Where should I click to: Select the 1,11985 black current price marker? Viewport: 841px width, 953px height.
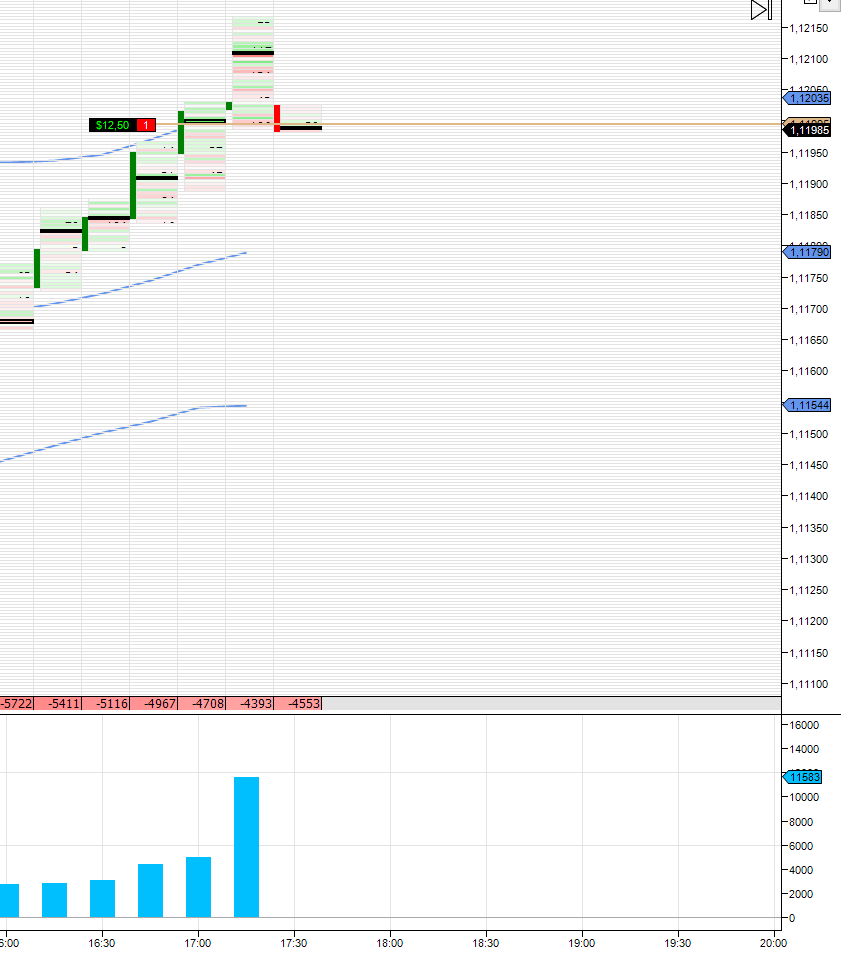pyautogui.click(x=807, y=130)
